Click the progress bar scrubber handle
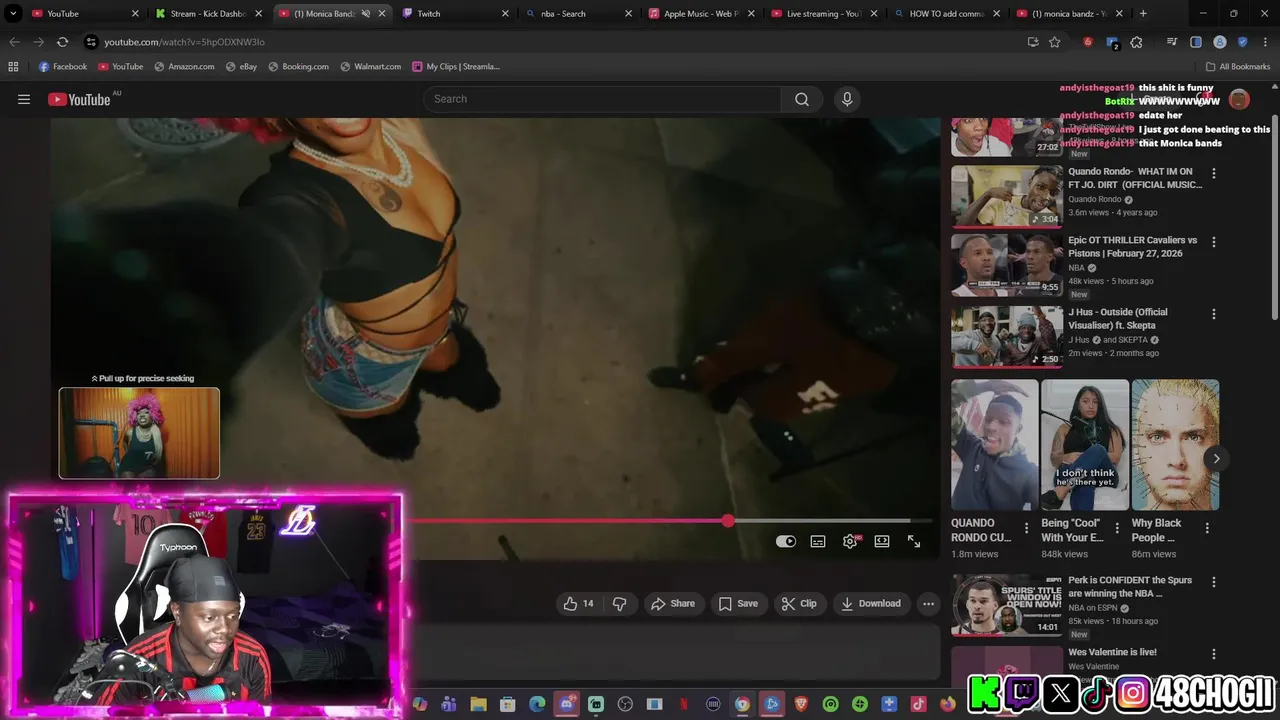 point(728,520)
